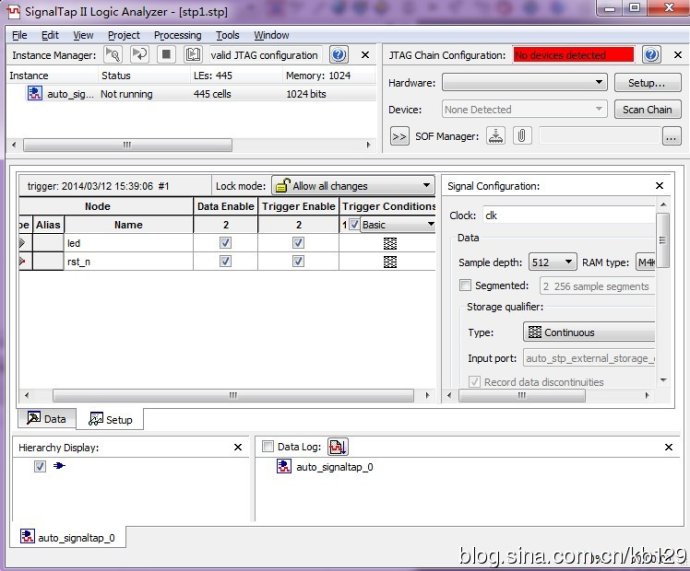Viewport: 690px width, 571px height.
Task: Toggle Trigger Enable checkbox for led
Action: coord(298,243)
